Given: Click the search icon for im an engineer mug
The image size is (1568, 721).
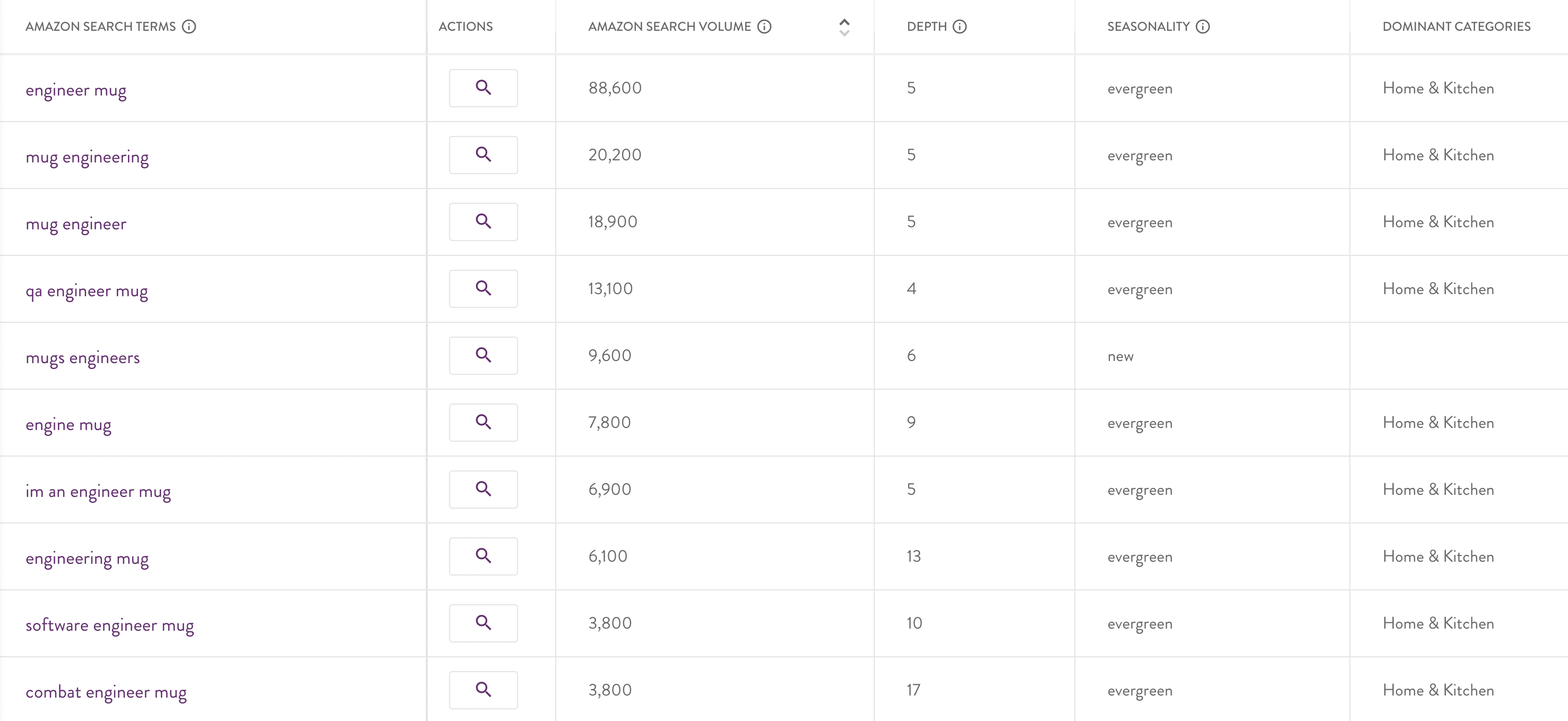Looking at the screenshot, I should [x=484, y=489].
